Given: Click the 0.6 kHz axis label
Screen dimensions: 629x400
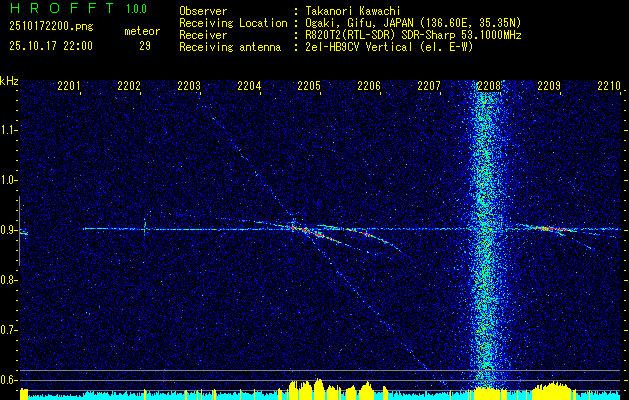Looking at the screenshot, I should click(9, 380).
